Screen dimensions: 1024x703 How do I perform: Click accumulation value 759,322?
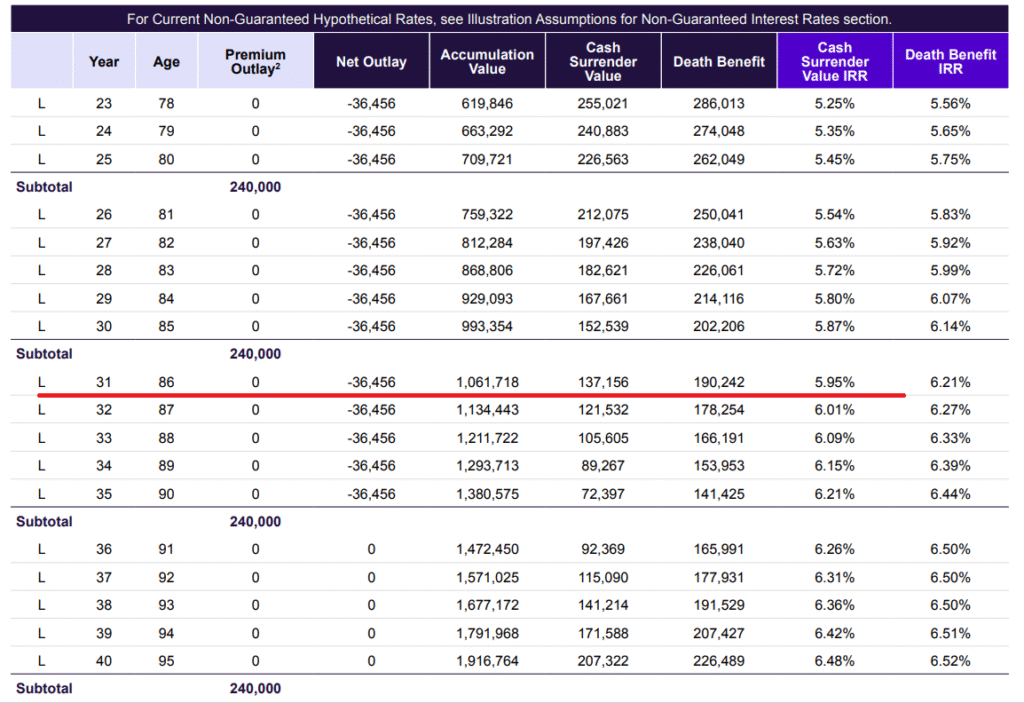[x=487, y=214]
